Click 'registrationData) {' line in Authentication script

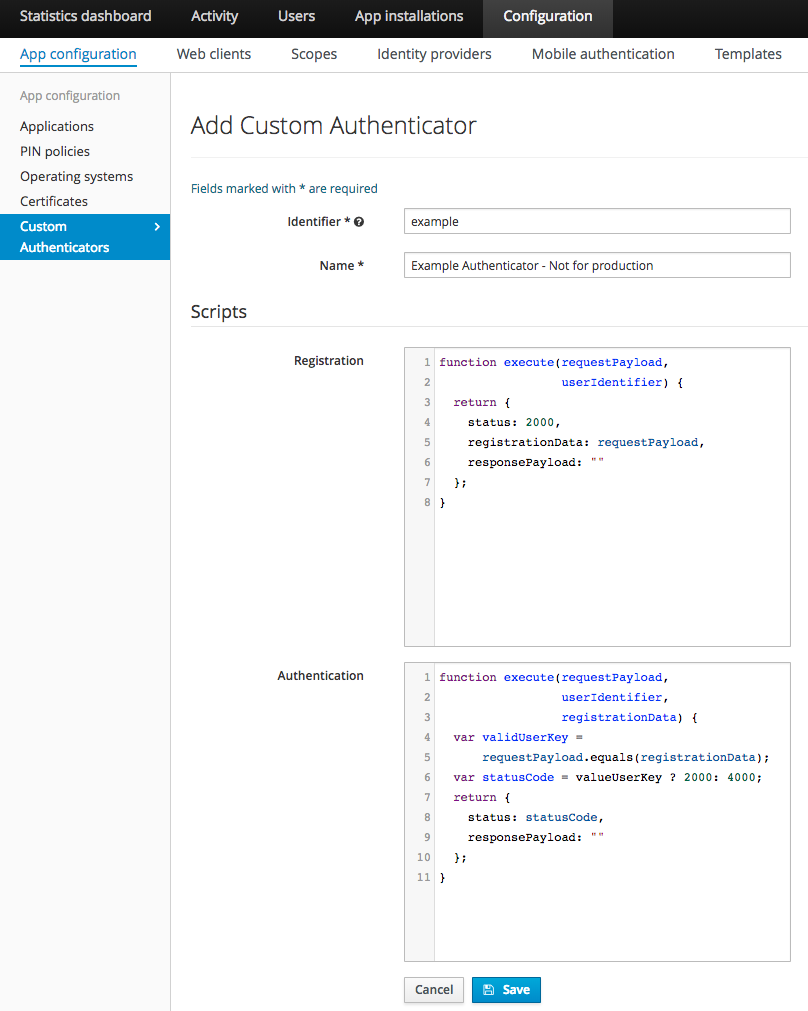coord(629,717)
